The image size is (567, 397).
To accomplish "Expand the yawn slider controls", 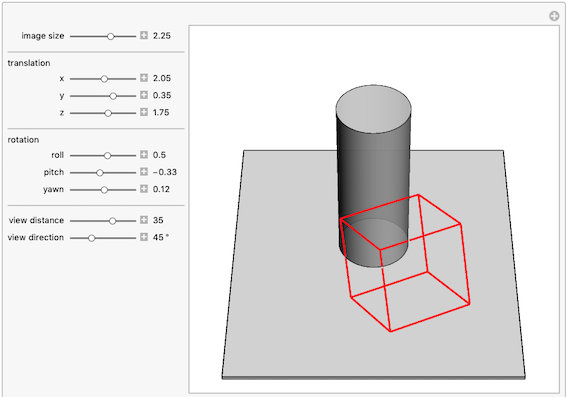I will click(144, 189).
